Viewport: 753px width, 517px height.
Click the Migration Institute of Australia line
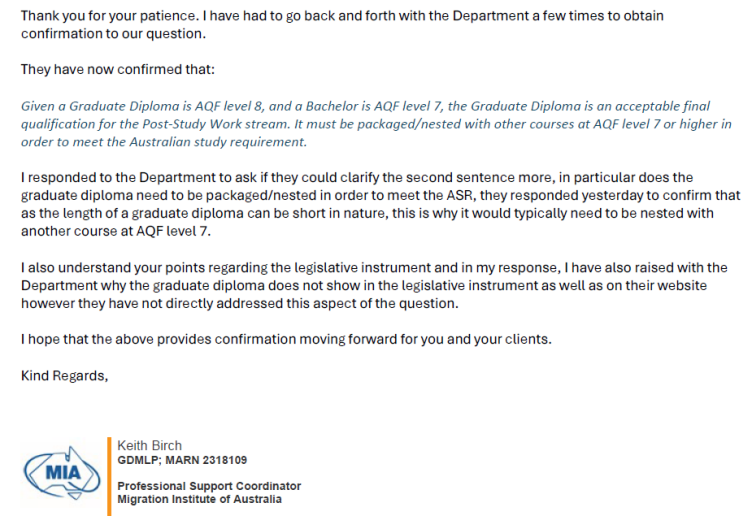[199, 499]
